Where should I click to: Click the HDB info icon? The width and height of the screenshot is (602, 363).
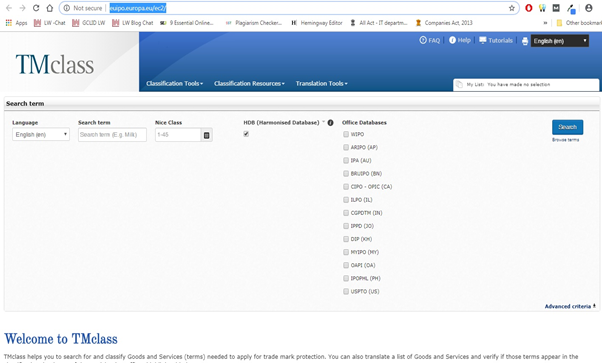tap(330, 123)
